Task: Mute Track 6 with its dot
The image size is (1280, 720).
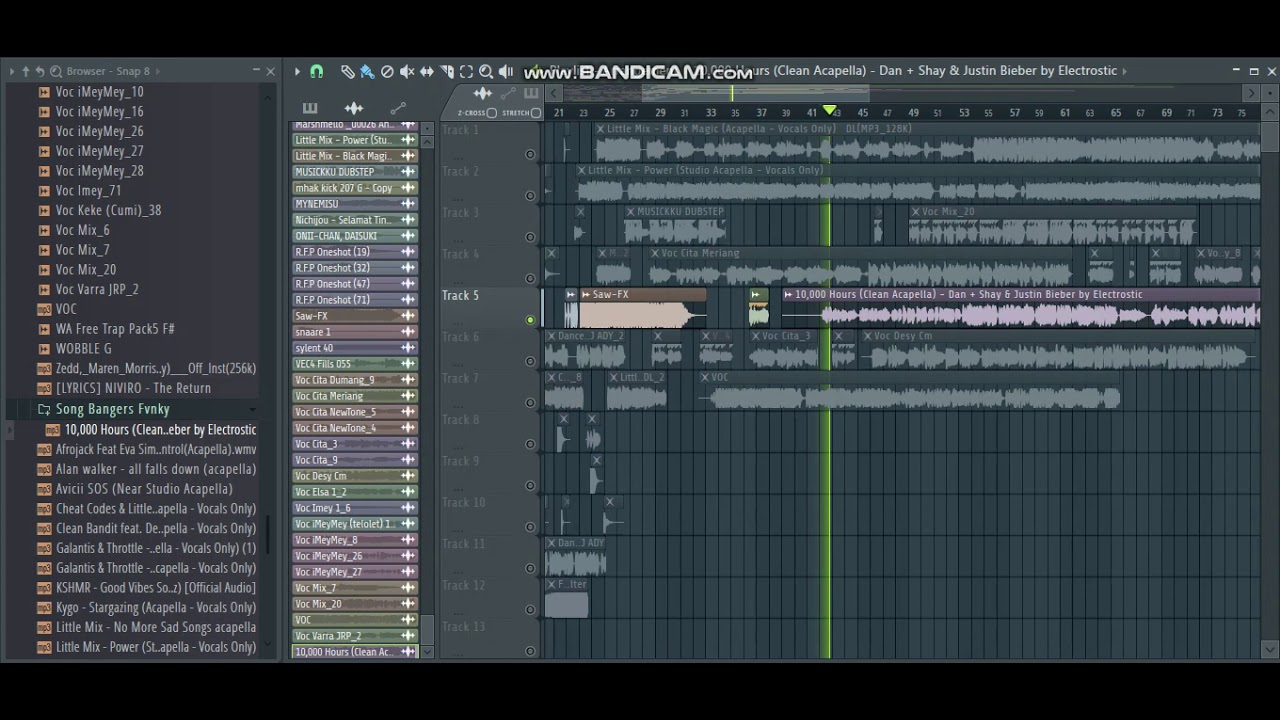Action: 530,361
